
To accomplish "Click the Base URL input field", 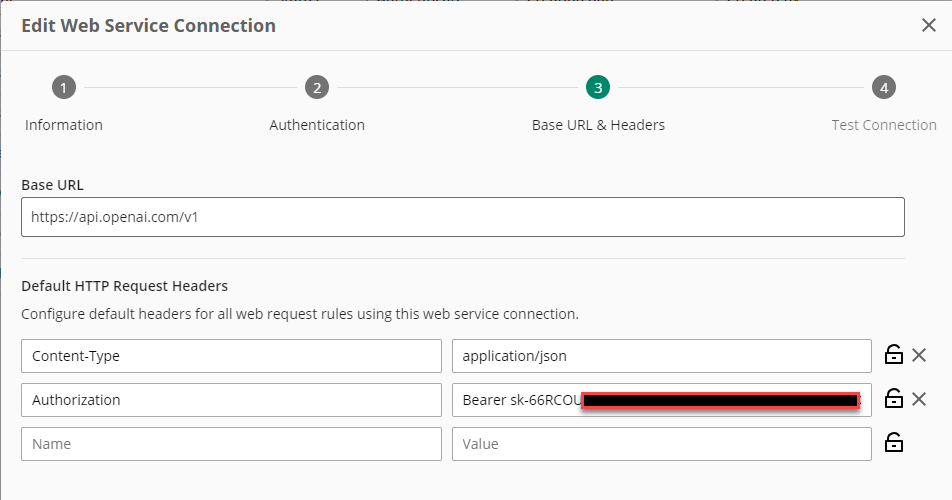I will pos(462,216).
